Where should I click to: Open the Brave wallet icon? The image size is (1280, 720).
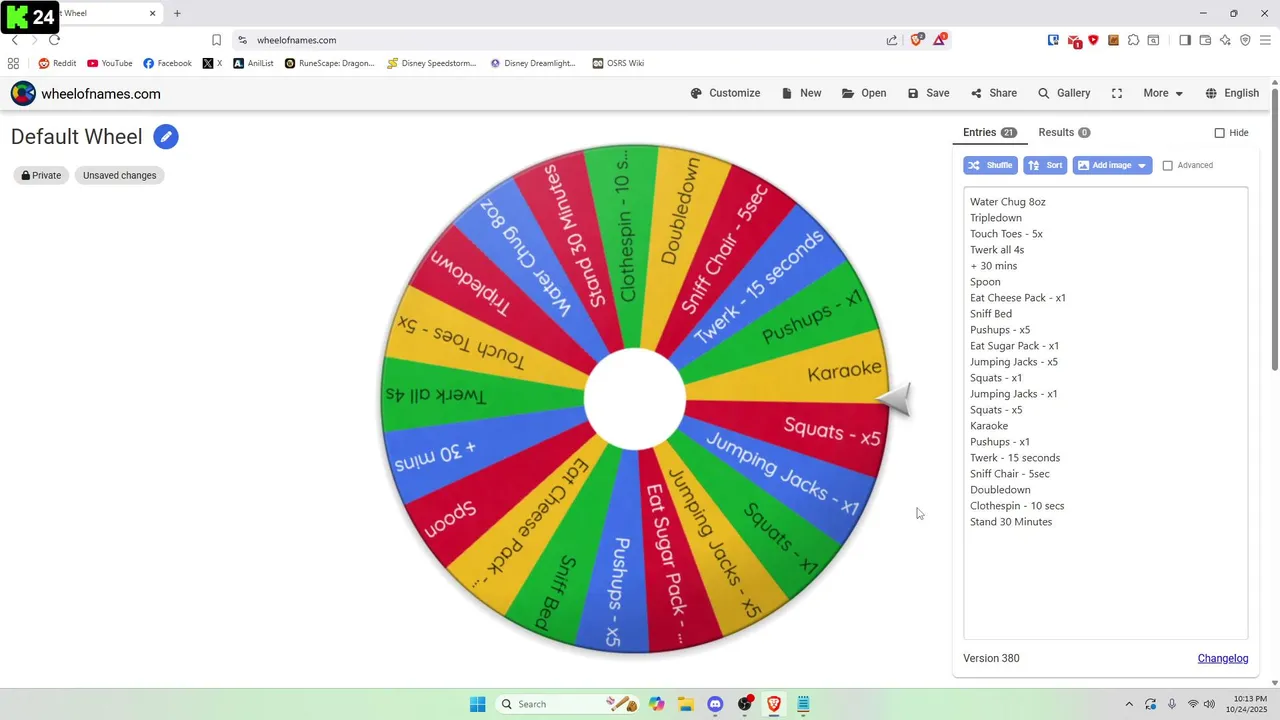click(1205, 40)
